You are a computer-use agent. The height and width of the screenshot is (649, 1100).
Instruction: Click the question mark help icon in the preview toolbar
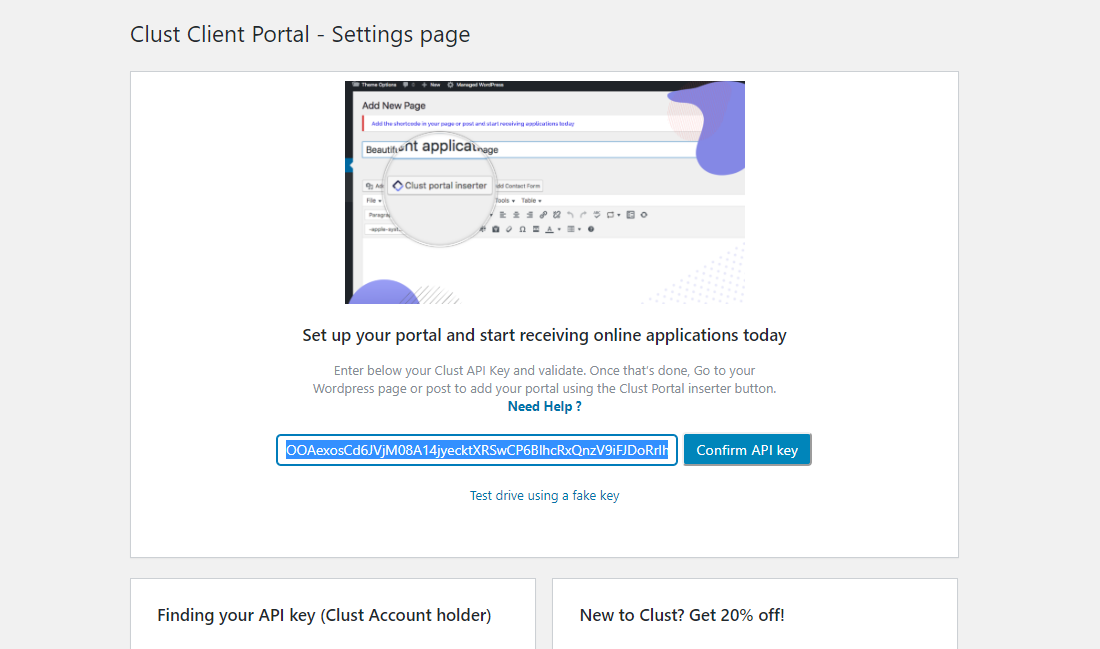[x=591, y=229]
